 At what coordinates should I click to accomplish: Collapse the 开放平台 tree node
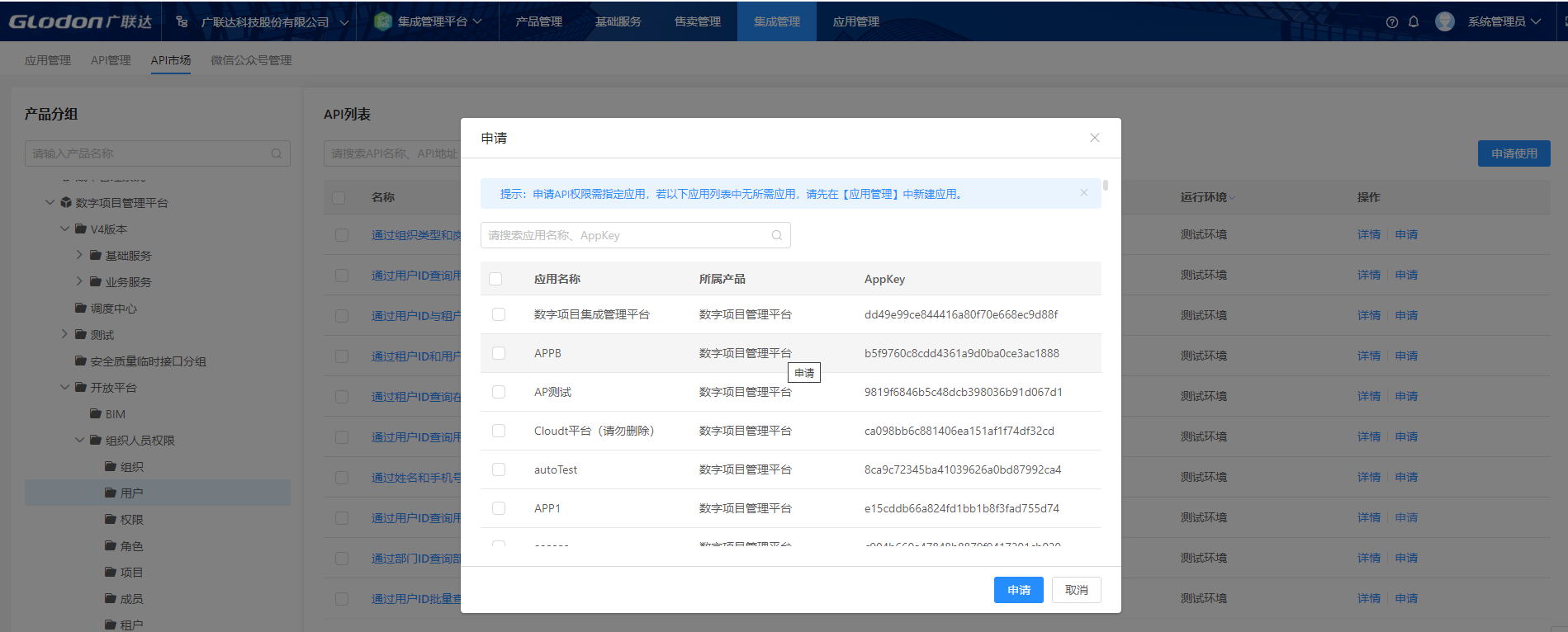coord(64,388)
